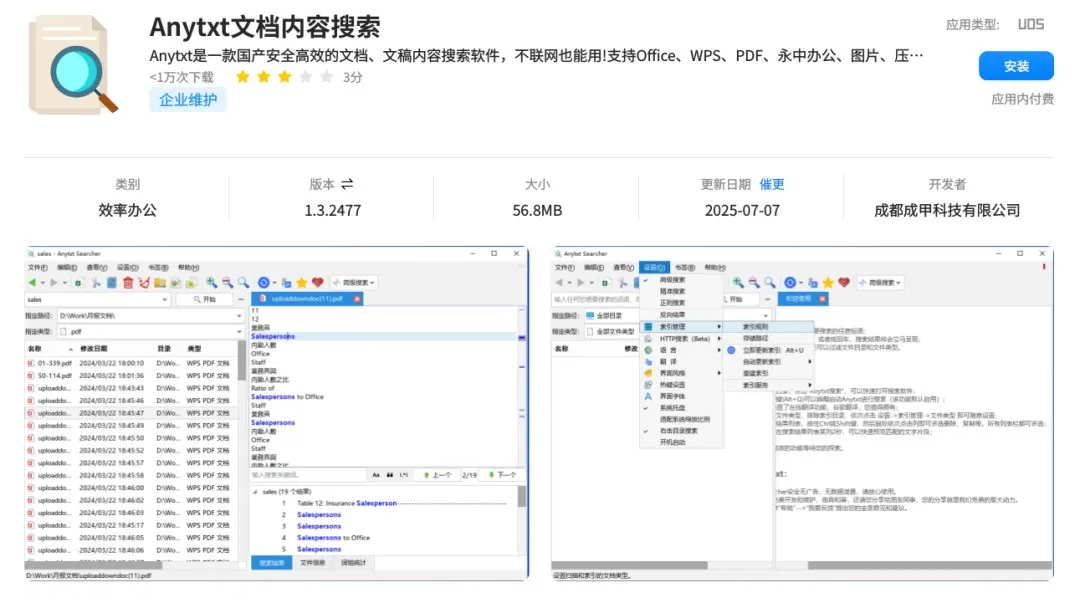Click the 效率办公 category value

pyautogui.click(x=127, y=210)
